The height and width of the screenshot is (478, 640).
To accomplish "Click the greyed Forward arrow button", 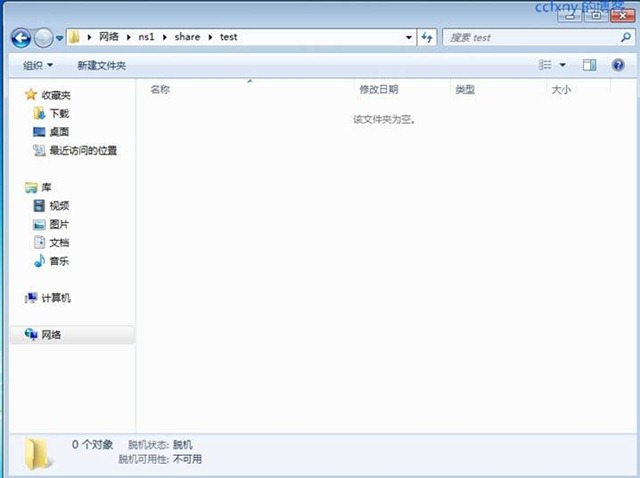I will tap(43, 38).
